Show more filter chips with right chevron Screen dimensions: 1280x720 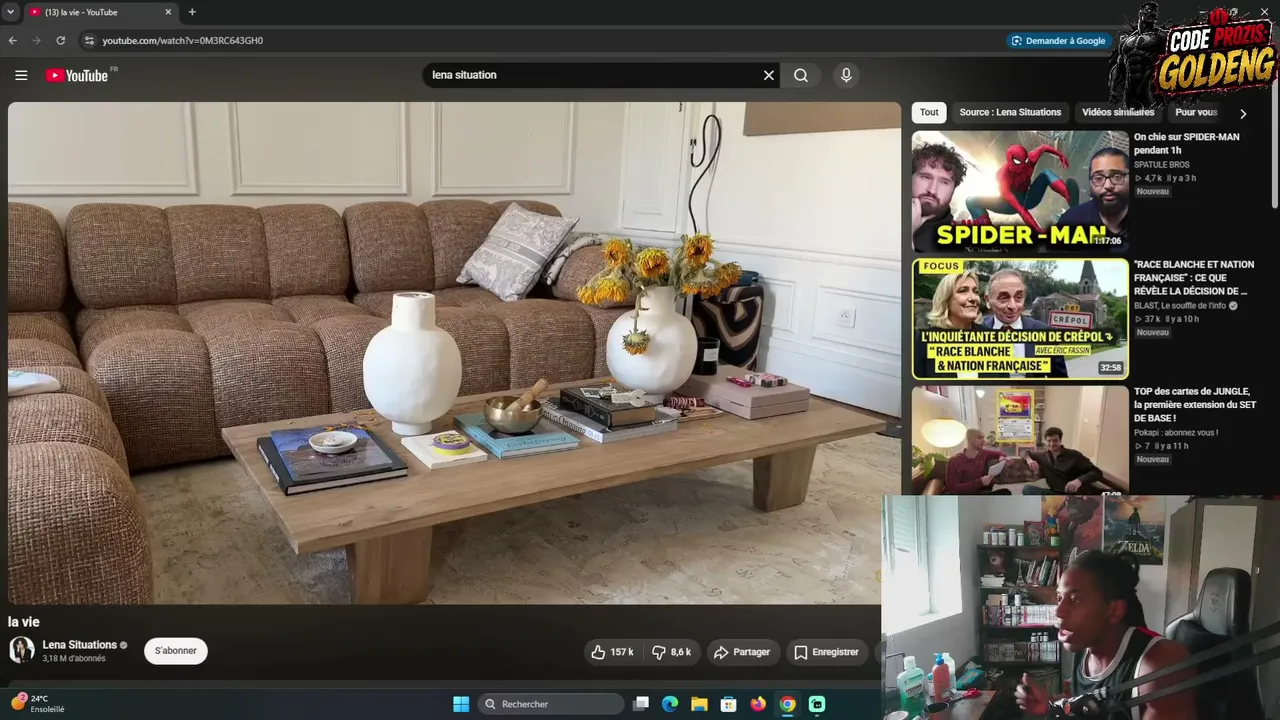click(x=1243, y=113)
